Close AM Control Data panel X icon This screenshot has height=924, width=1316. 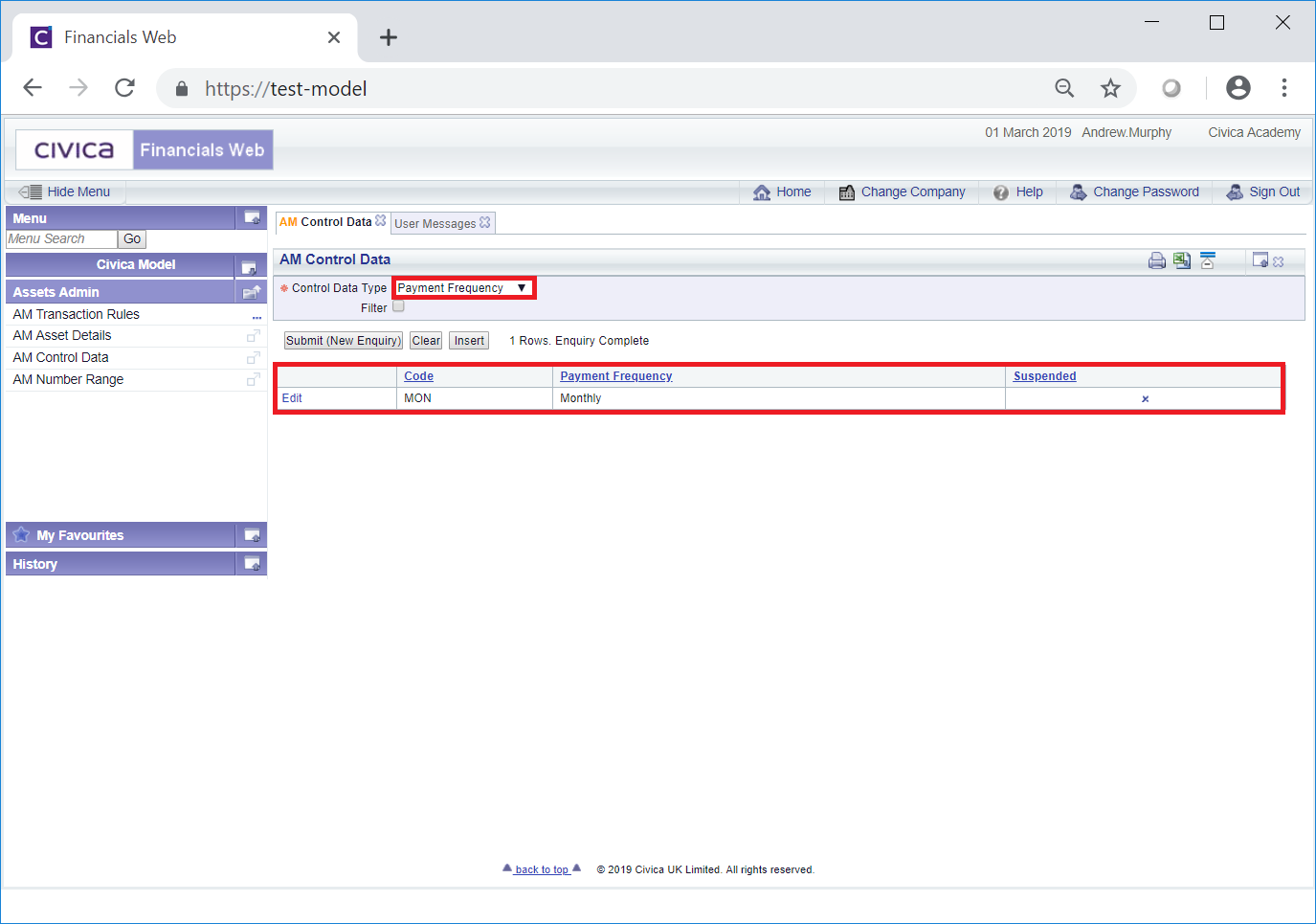pos(1279,261)
